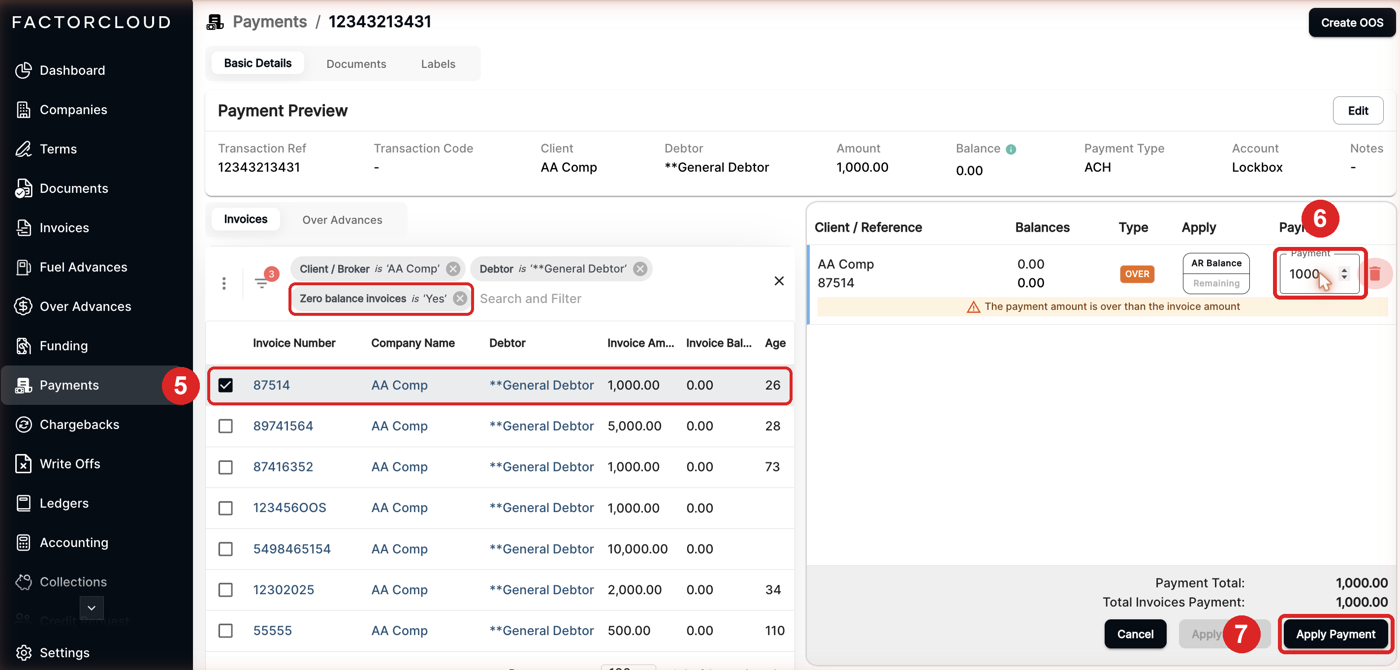Select the Remaining apply option
1400x670 pixels.
point(1216,283)
